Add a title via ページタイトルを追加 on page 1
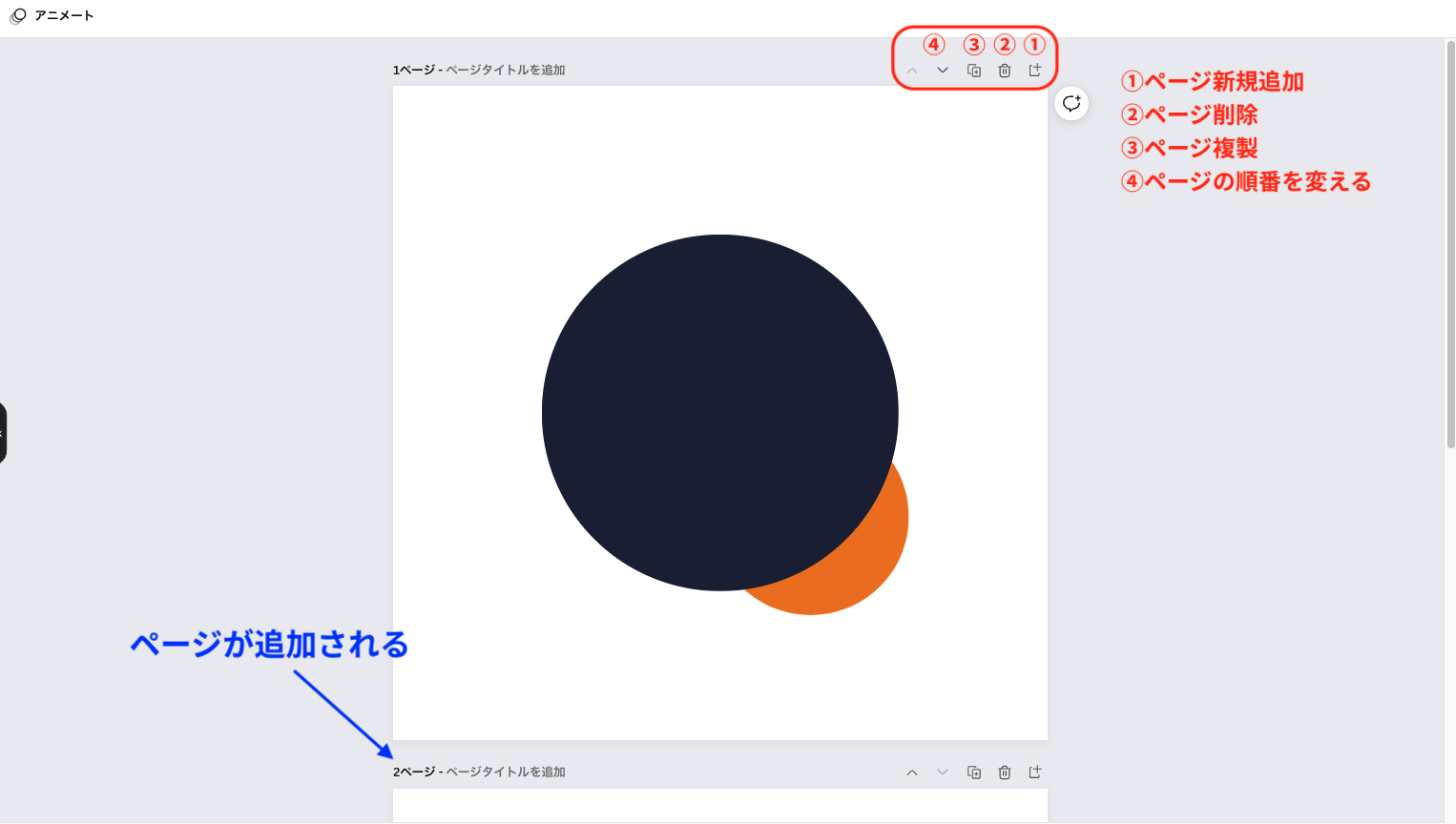Viewport: 1456px width, 824px height. (x=507, y=68)
